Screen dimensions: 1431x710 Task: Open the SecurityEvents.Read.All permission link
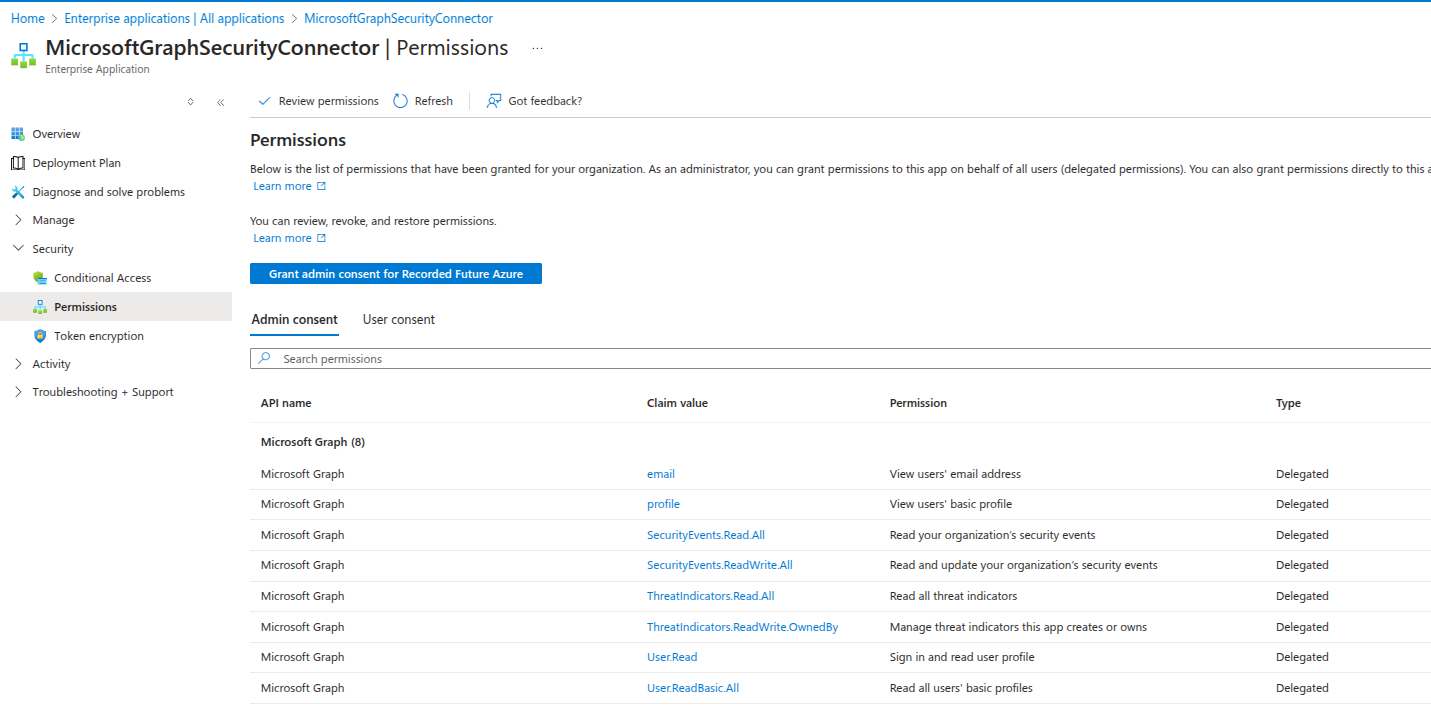pos(705,534)
